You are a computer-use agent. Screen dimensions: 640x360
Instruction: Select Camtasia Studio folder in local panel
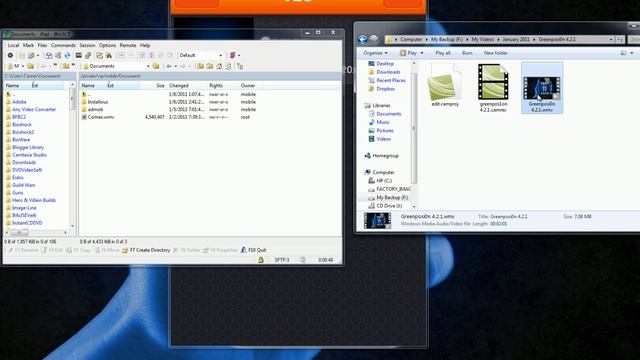click(x=26, y=155)
